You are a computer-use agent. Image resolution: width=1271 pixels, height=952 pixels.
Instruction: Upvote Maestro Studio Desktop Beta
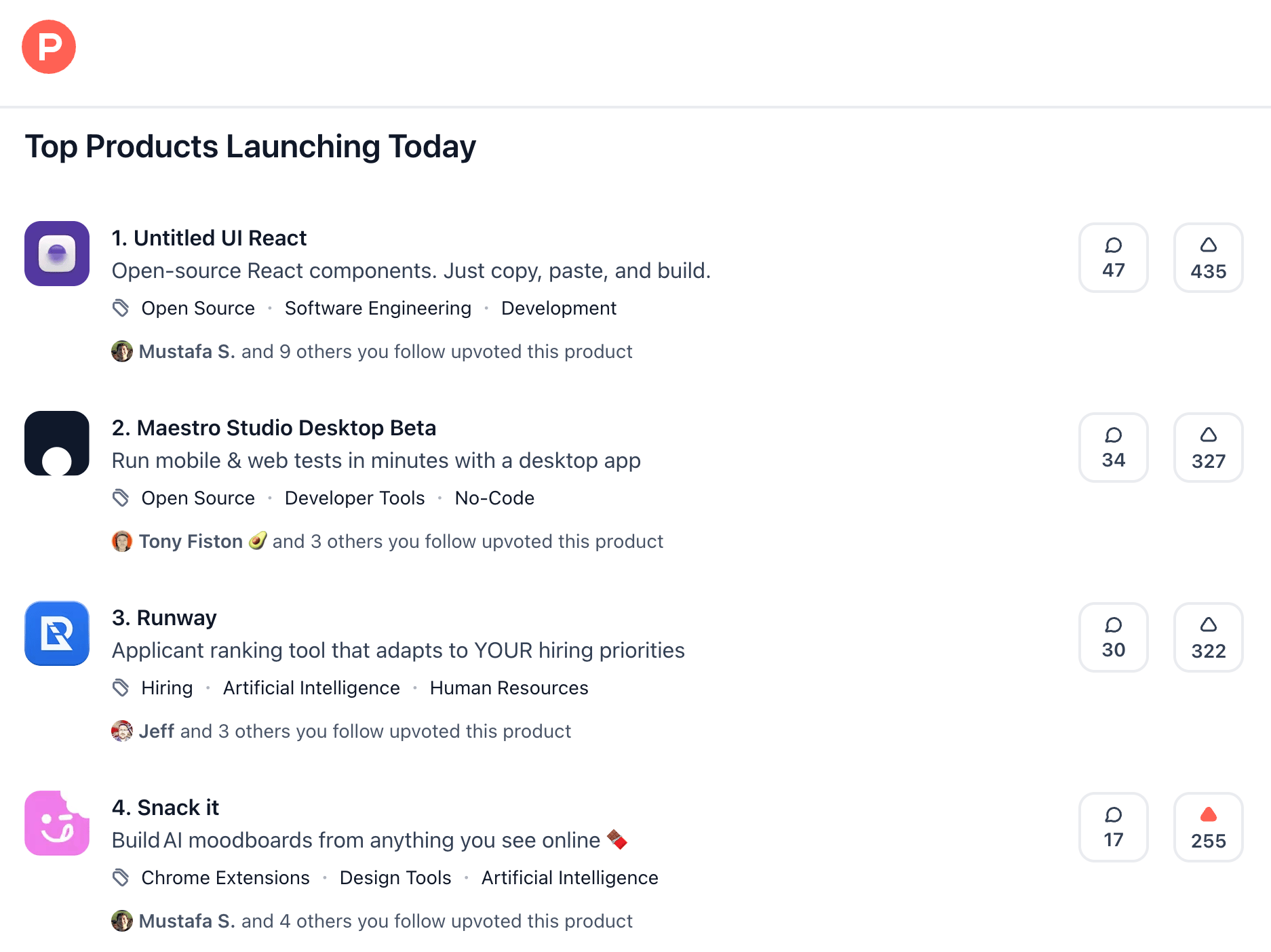click(1209, 448)
